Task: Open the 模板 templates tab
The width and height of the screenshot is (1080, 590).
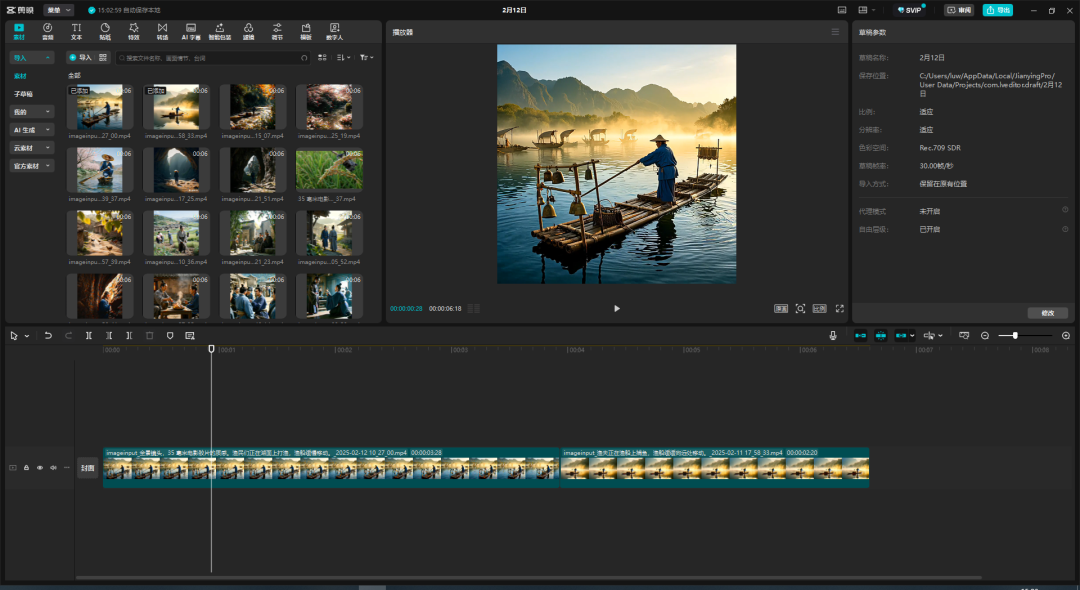Action: point(306,31)
